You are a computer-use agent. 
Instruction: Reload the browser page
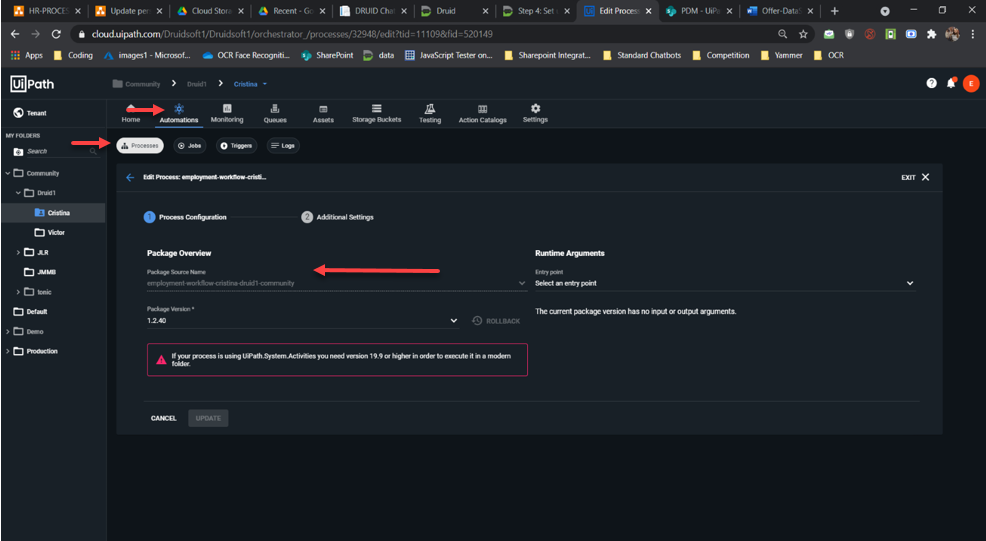point(56,34)
